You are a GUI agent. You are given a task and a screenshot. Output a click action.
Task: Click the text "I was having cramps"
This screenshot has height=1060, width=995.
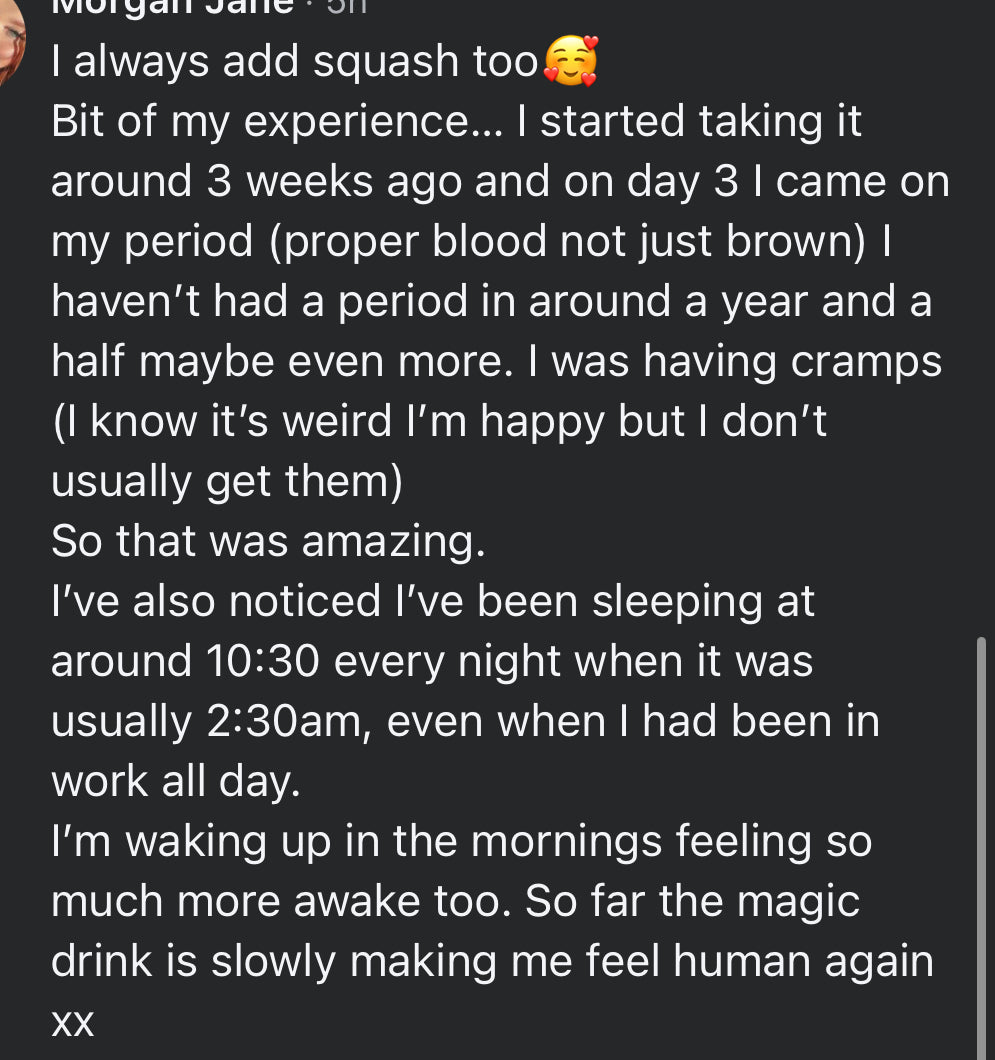coord(745,362)
